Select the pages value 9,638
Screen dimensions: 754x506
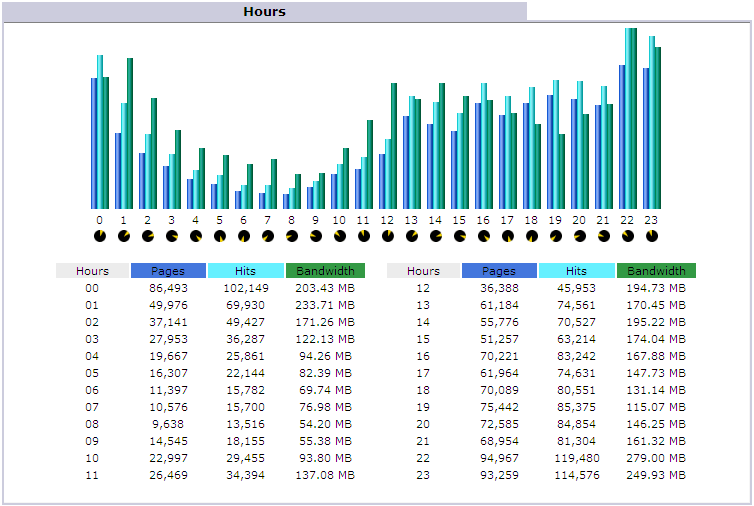click(168, 424)
